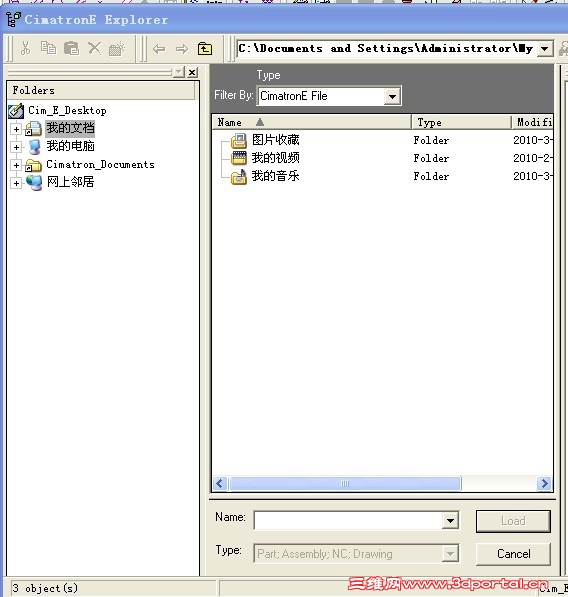This screenshot has width=568, height=597.
Task: Select Cimatron_Documents in the folder tree
Action: pos(101,165)
